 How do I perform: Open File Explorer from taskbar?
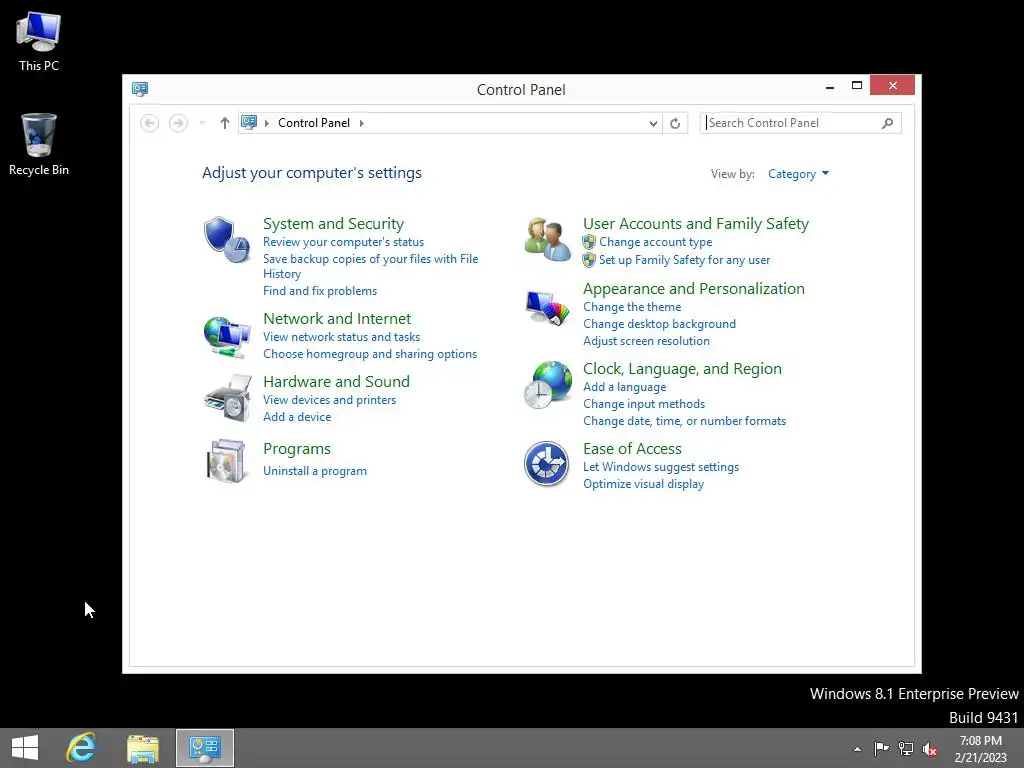143,748
